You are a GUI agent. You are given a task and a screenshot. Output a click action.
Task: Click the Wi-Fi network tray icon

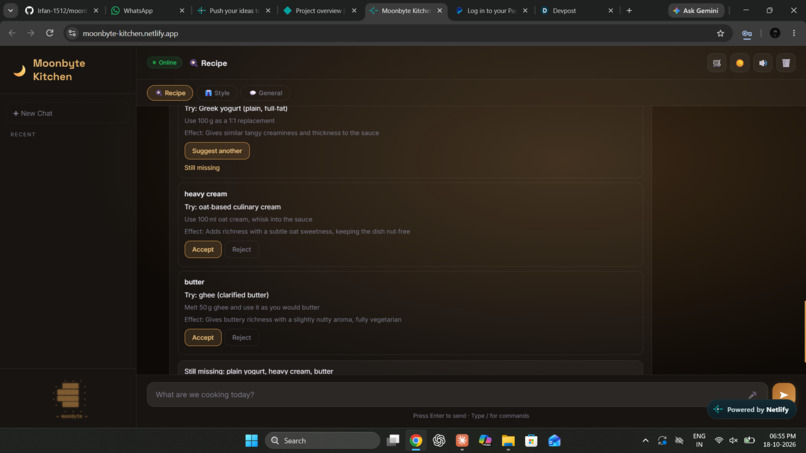pyautogui.click(x=719, y=441)
